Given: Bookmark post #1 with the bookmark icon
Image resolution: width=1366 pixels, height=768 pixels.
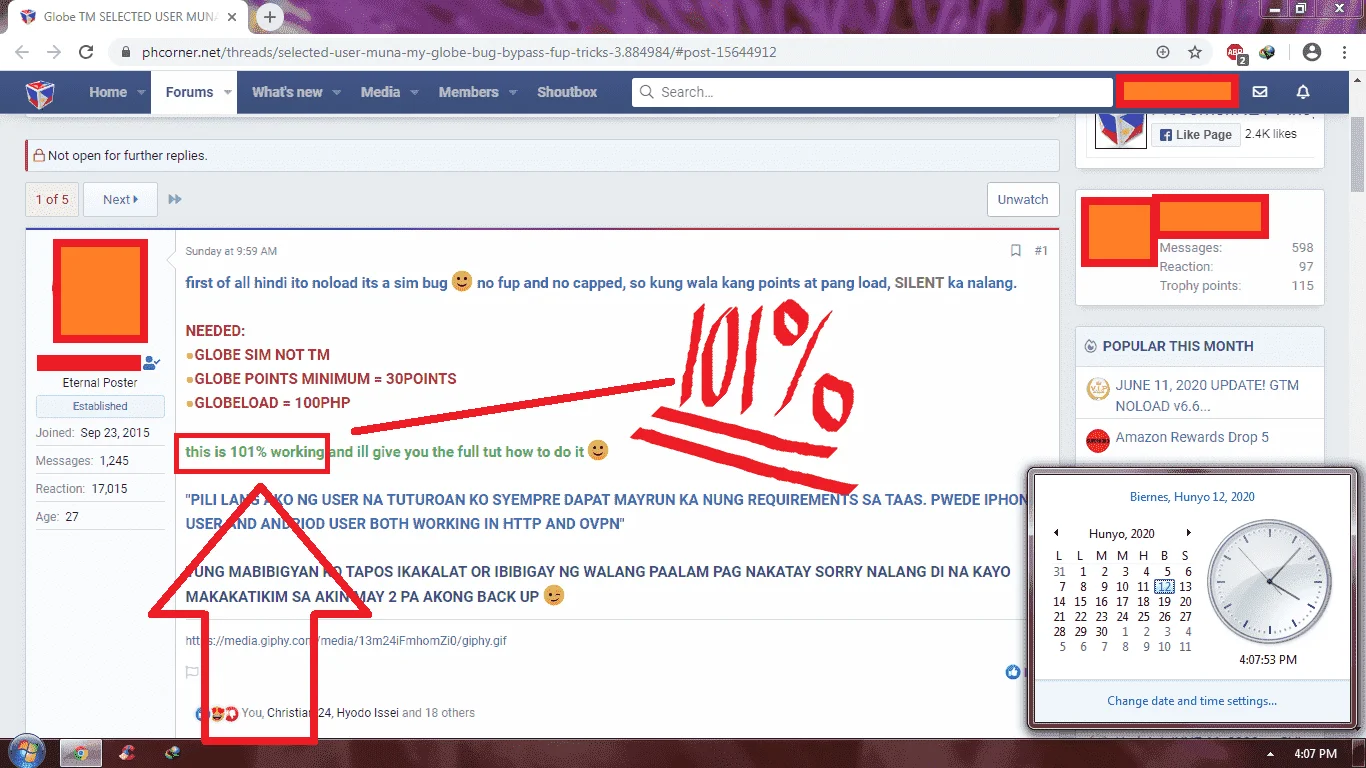Looking at the screenshot, I should coord(1016,251).
